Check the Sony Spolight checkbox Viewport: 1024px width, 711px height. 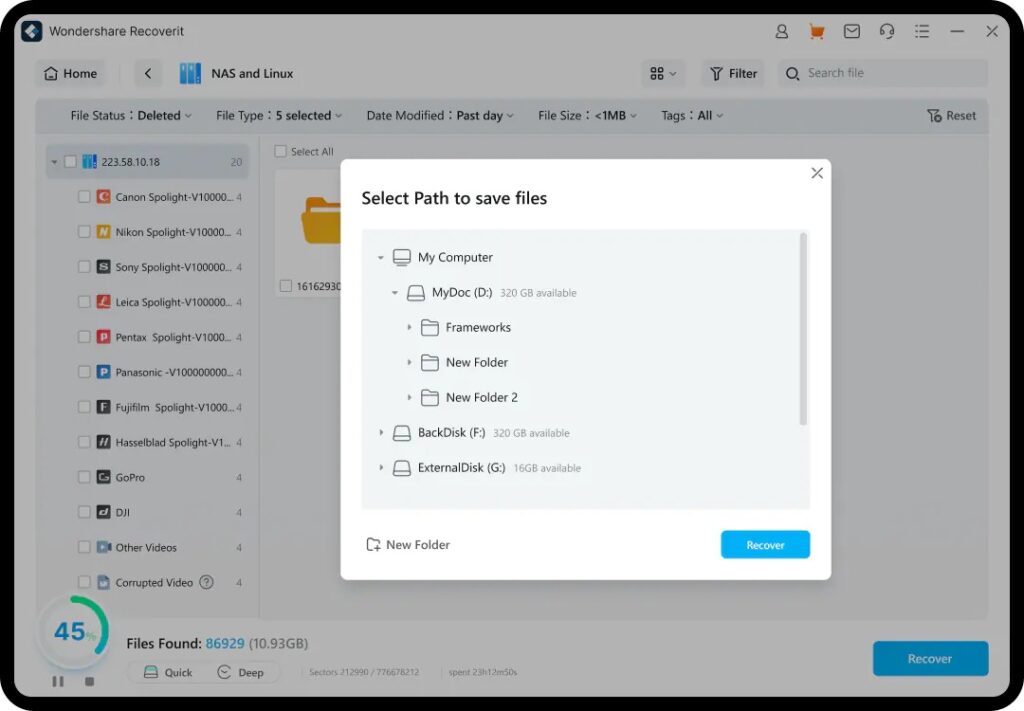coord(84,266)
